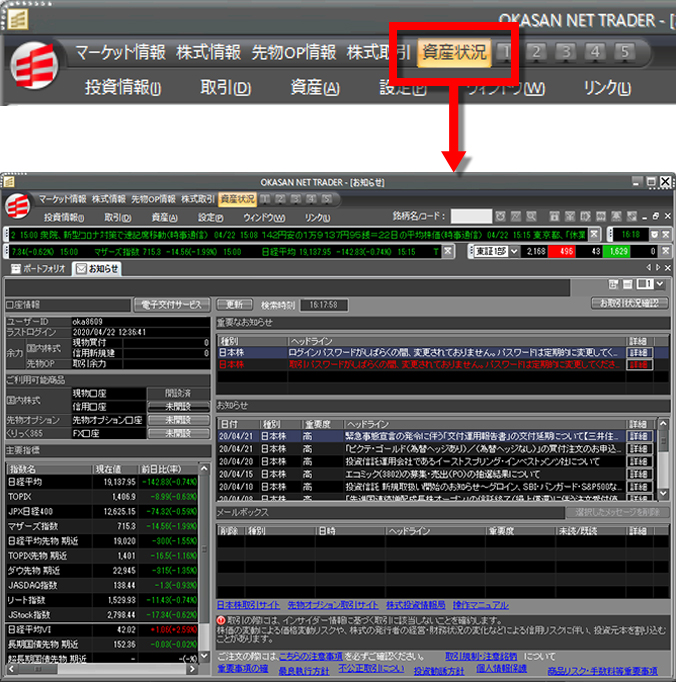
Task: Click the tab strip scroll-right arrow
Action: pos(658,267)
